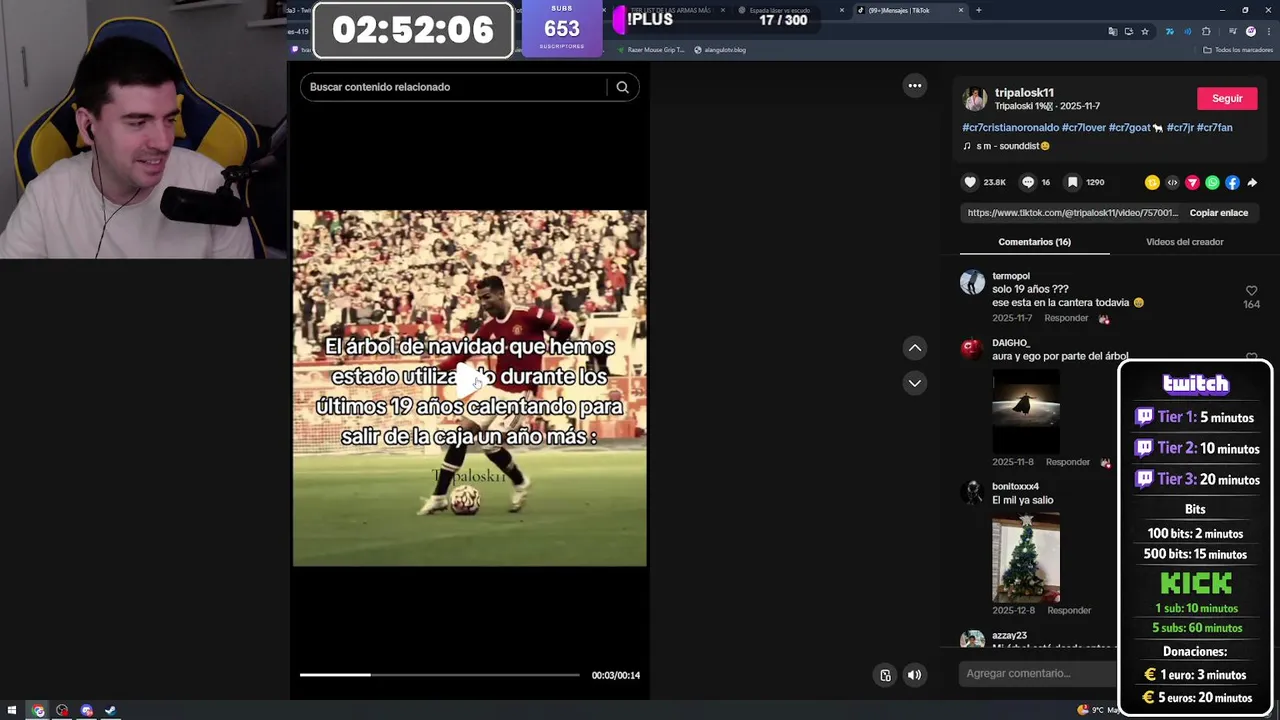Open a new browser tab
Viewport: 1280px width, 720px height.
[978, 10]
